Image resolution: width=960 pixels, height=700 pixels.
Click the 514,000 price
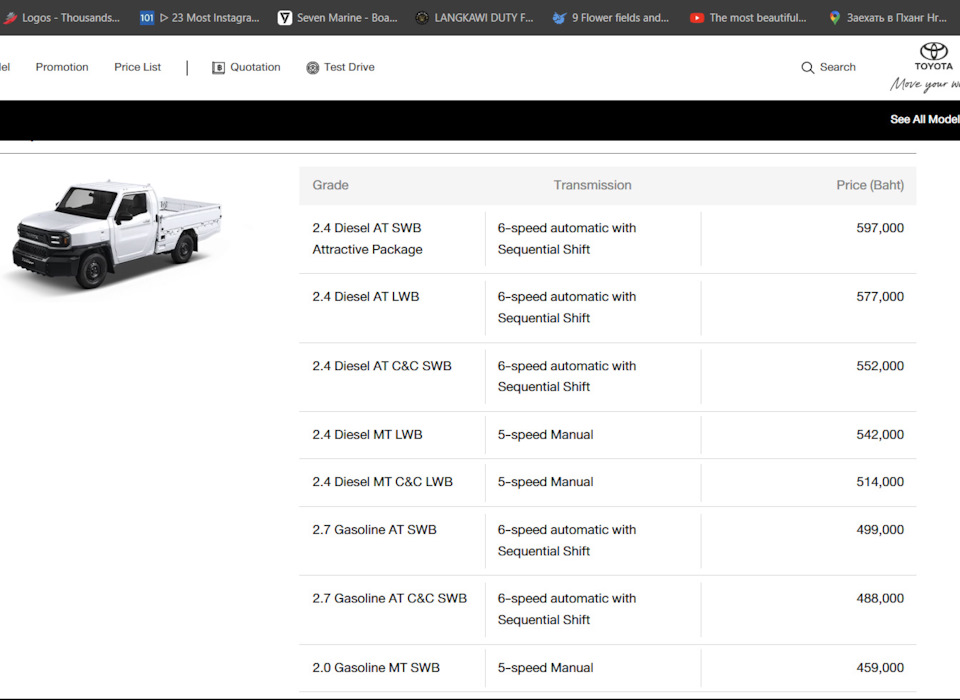point(880,481)
